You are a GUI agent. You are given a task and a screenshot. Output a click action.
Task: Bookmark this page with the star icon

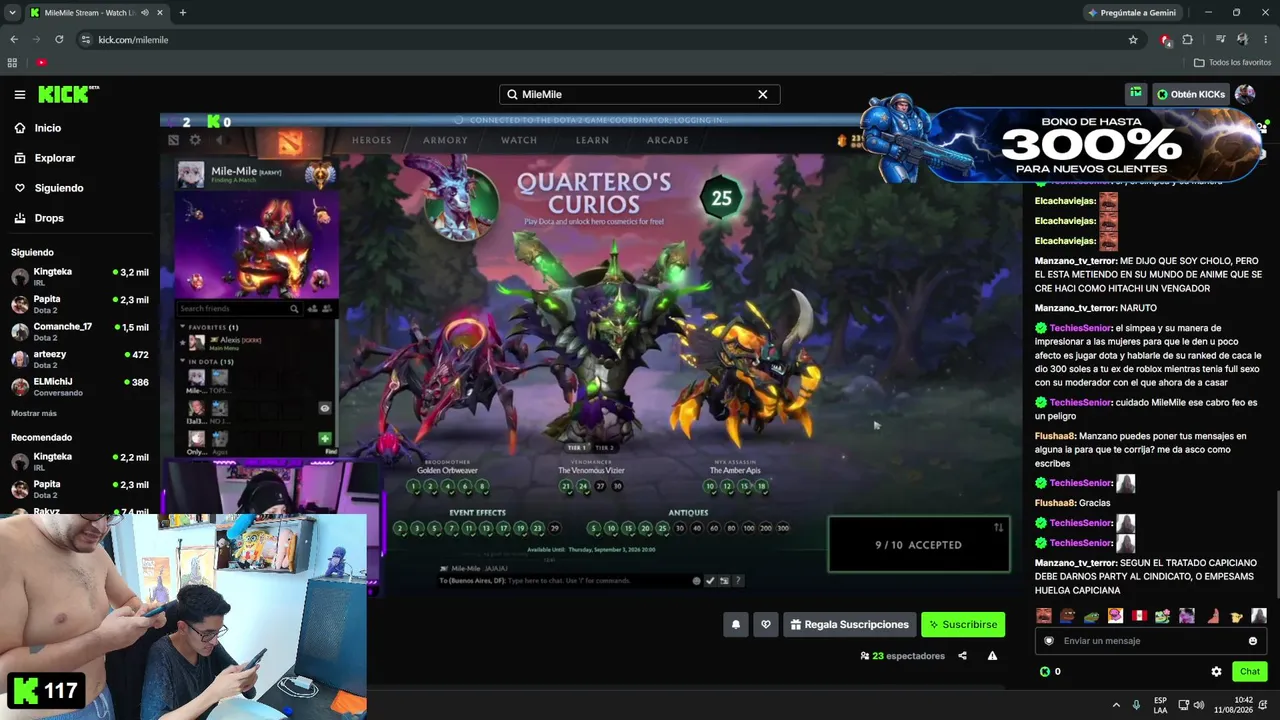tap(1133, 40)
